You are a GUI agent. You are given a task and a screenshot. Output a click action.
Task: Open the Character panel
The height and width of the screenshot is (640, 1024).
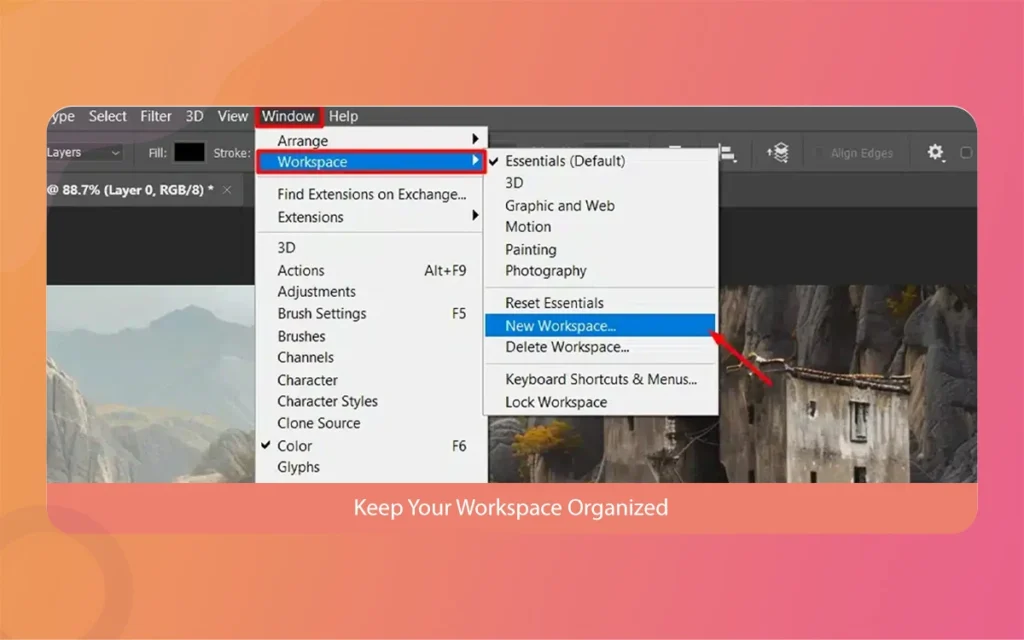pyautogui.click(x=371, y=380)
